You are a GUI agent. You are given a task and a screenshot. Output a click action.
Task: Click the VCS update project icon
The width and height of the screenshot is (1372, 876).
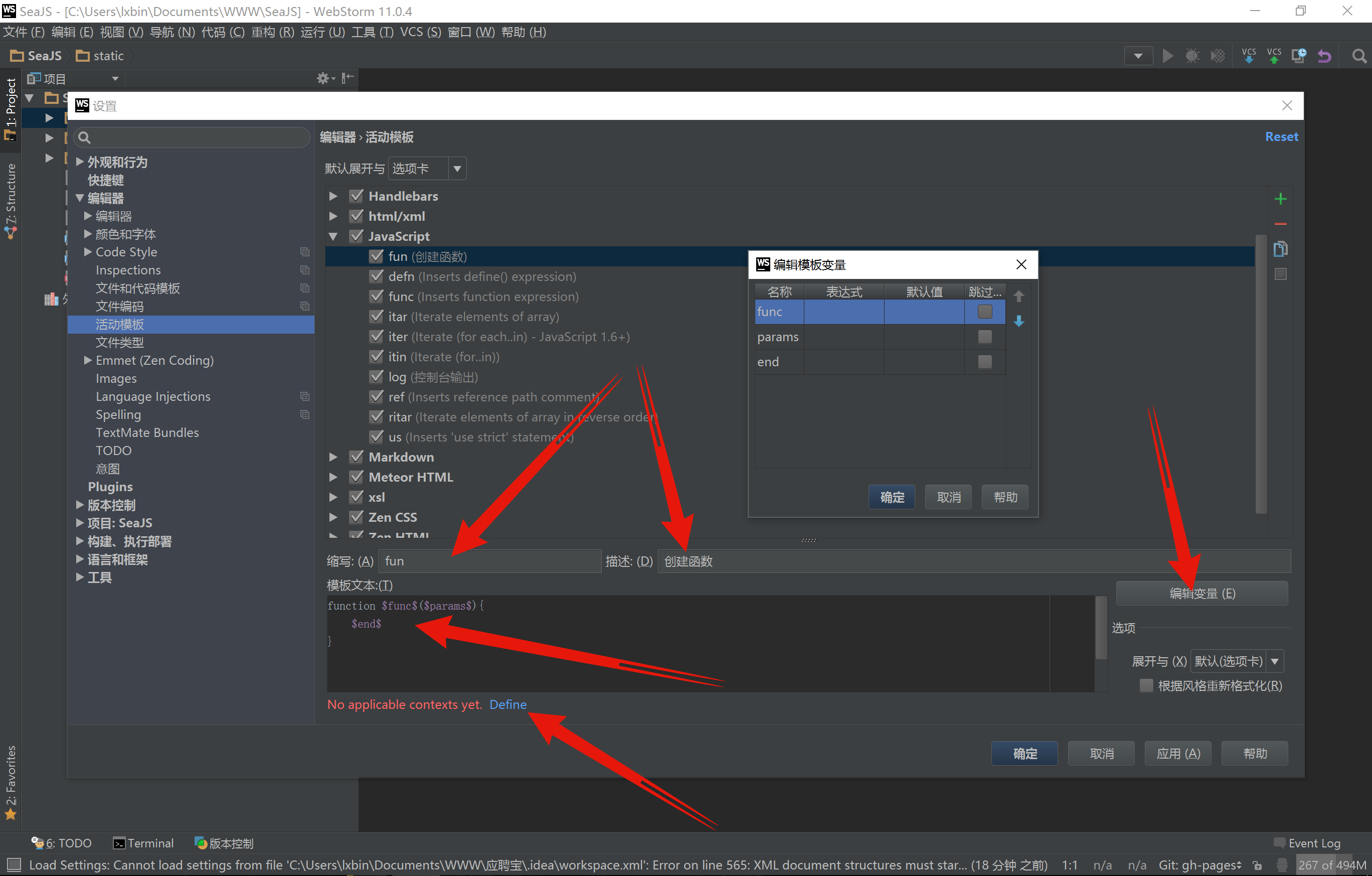coord(1248,56)
